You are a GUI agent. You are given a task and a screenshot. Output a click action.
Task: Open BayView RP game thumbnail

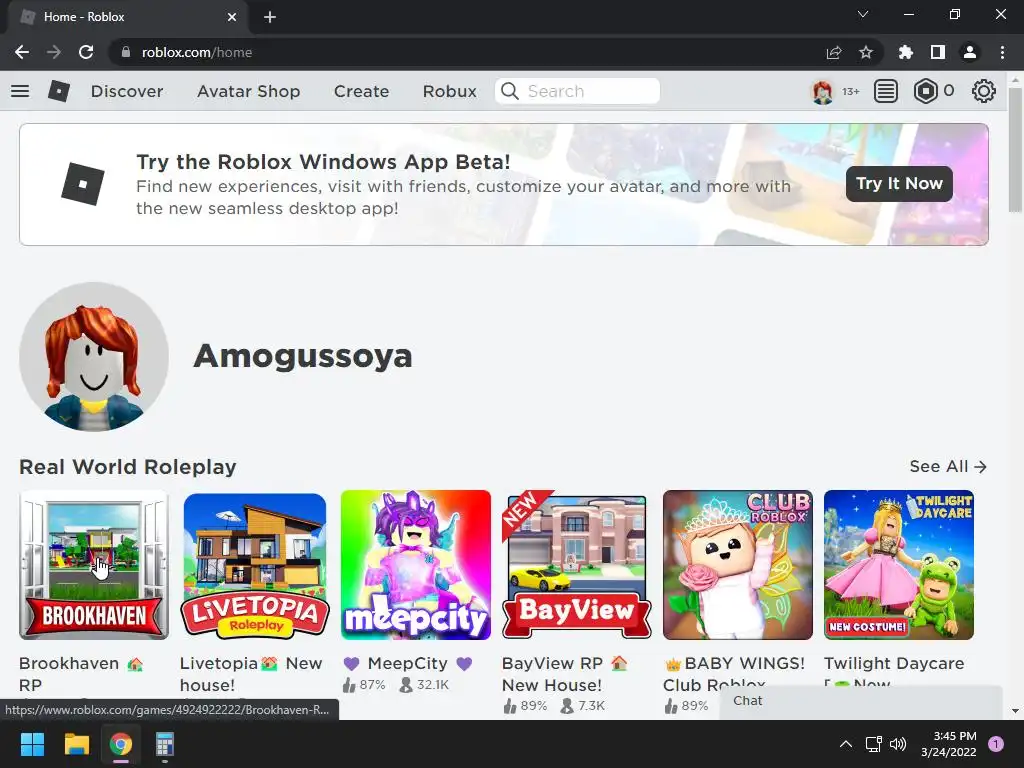pyautogui.click(x=577, y=565)
